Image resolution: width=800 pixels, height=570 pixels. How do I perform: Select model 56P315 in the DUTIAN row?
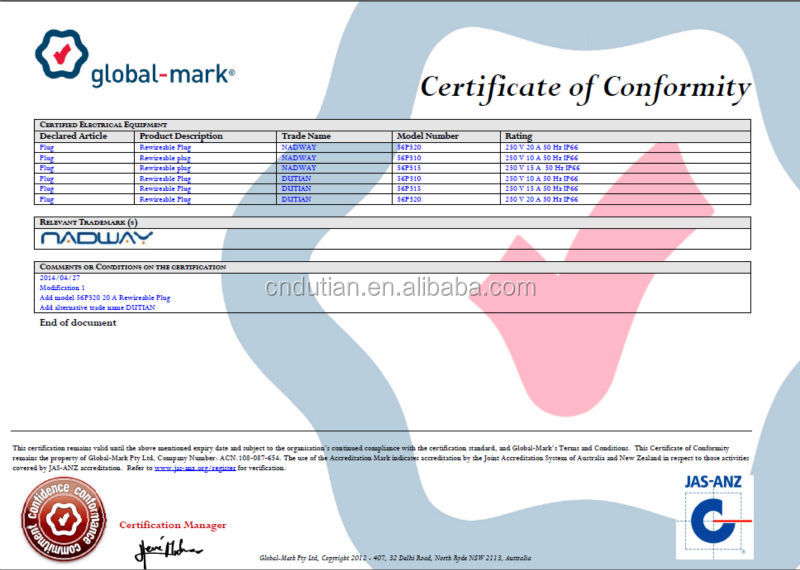(x=409, y=189)
